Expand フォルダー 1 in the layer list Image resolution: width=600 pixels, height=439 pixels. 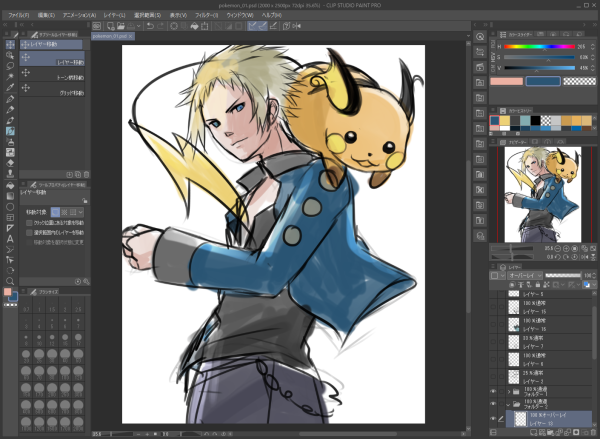point(509,392)
